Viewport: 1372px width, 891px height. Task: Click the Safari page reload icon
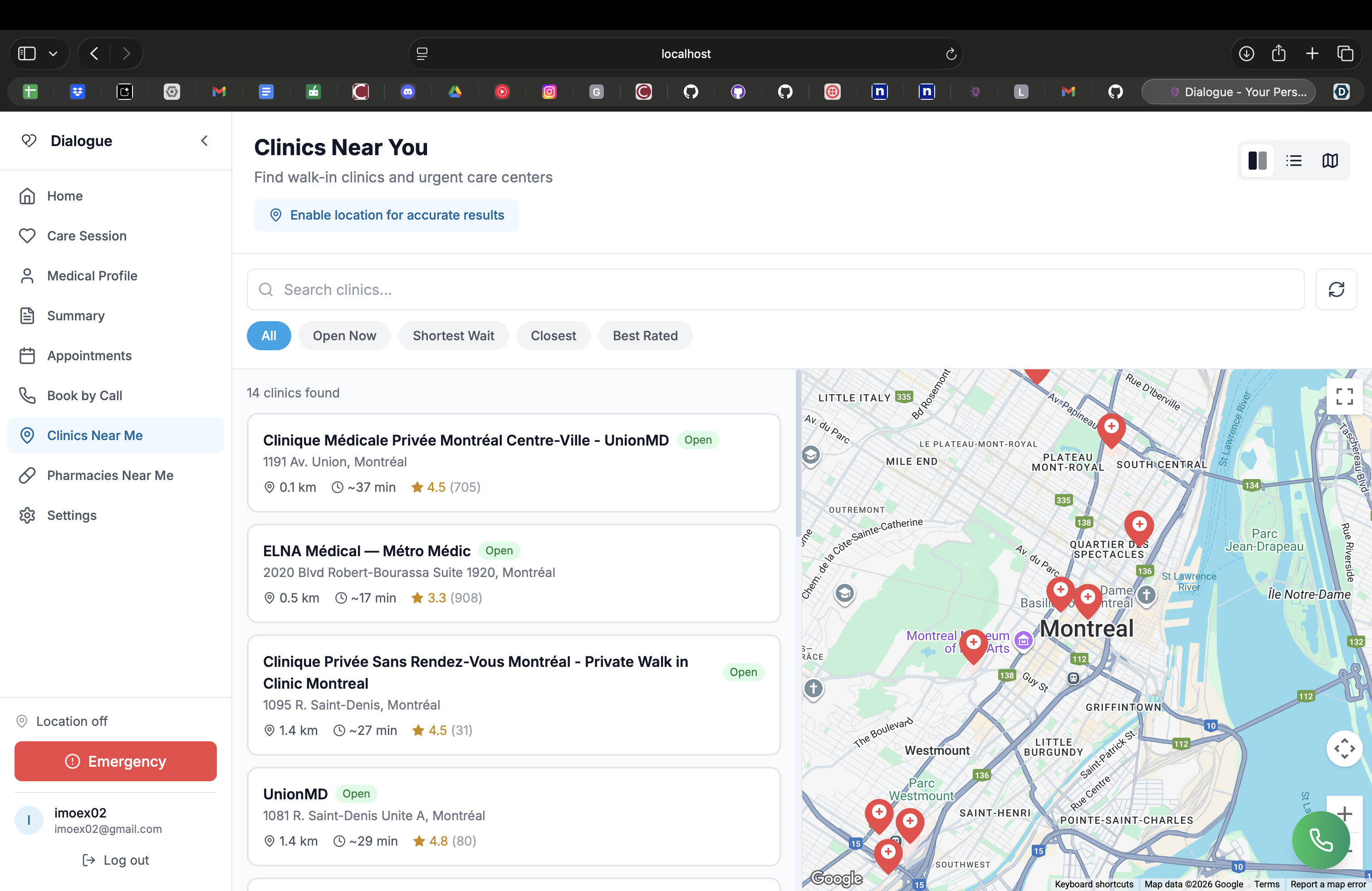click(x=951, y=54)
